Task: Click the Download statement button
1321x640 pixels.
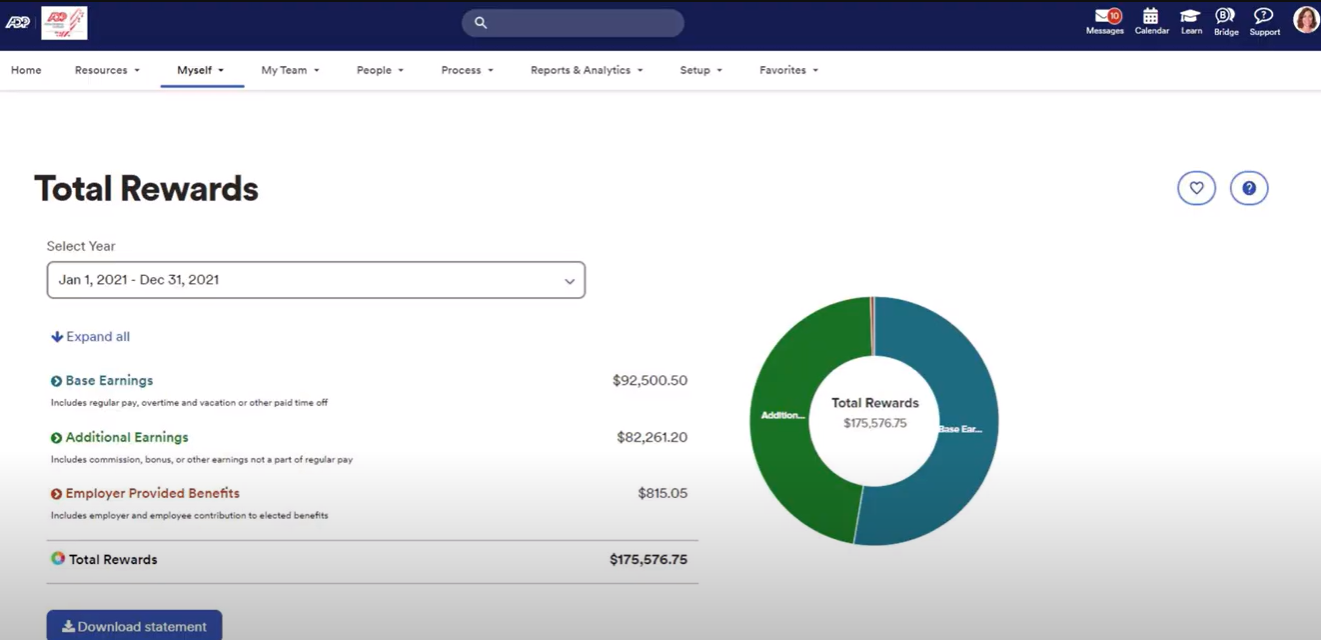Action: tap(134, 626)
